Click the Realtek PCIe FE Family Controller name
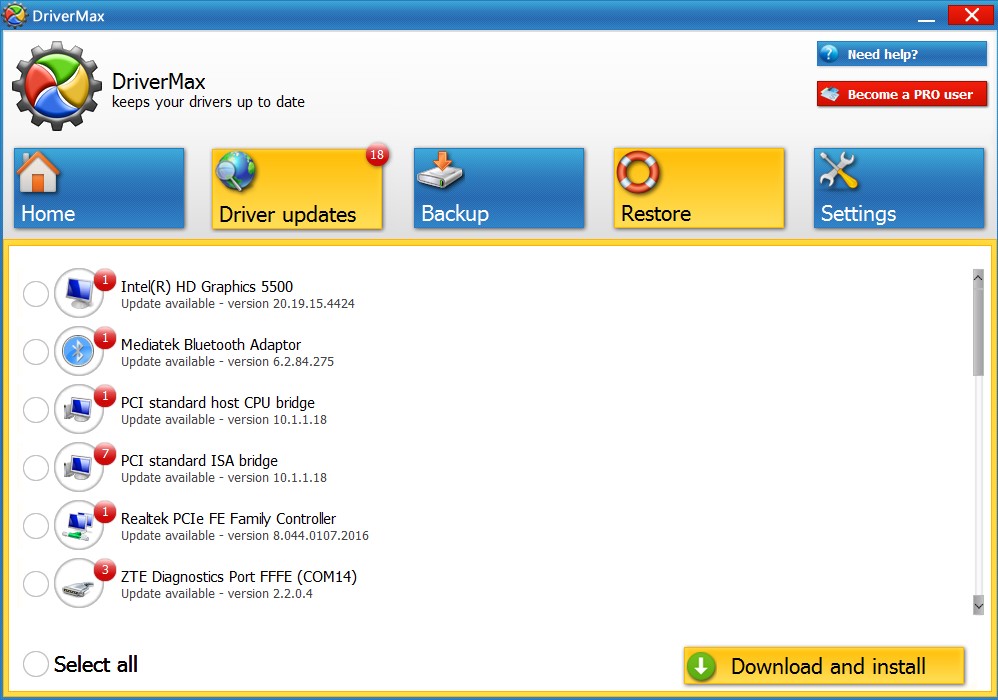998x700 pixels. coord(228,518)
